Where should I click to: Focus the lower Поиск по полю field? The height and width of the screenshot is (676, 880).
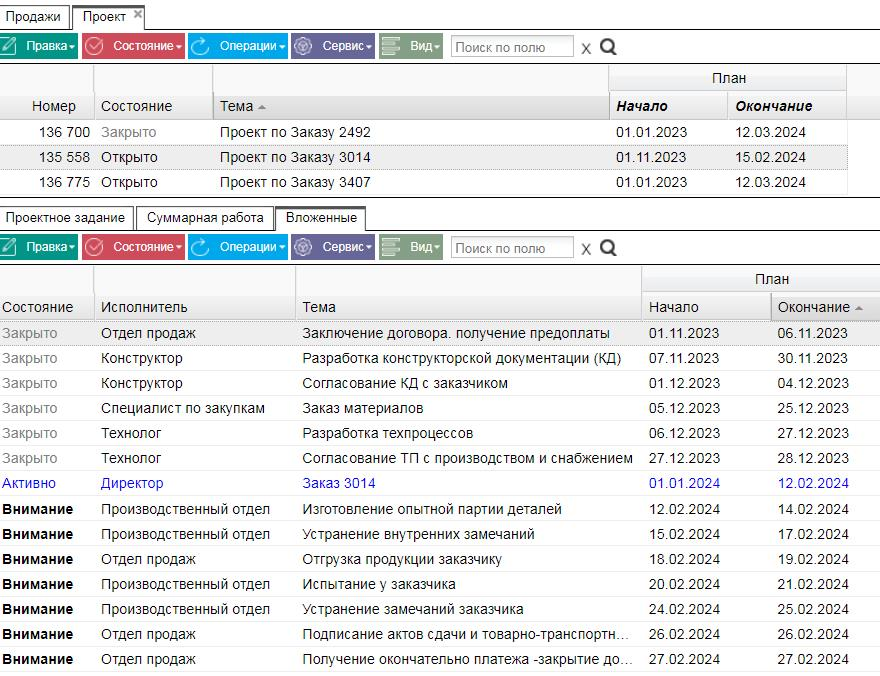(512, 248)
